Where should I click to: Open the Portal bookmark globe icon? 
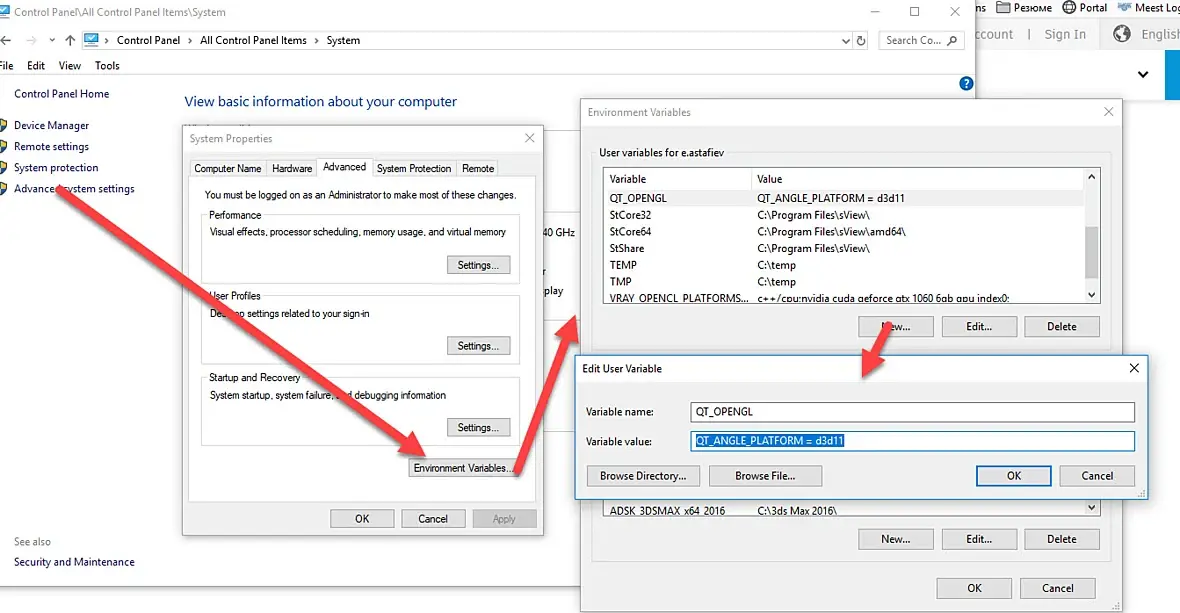1069,8
